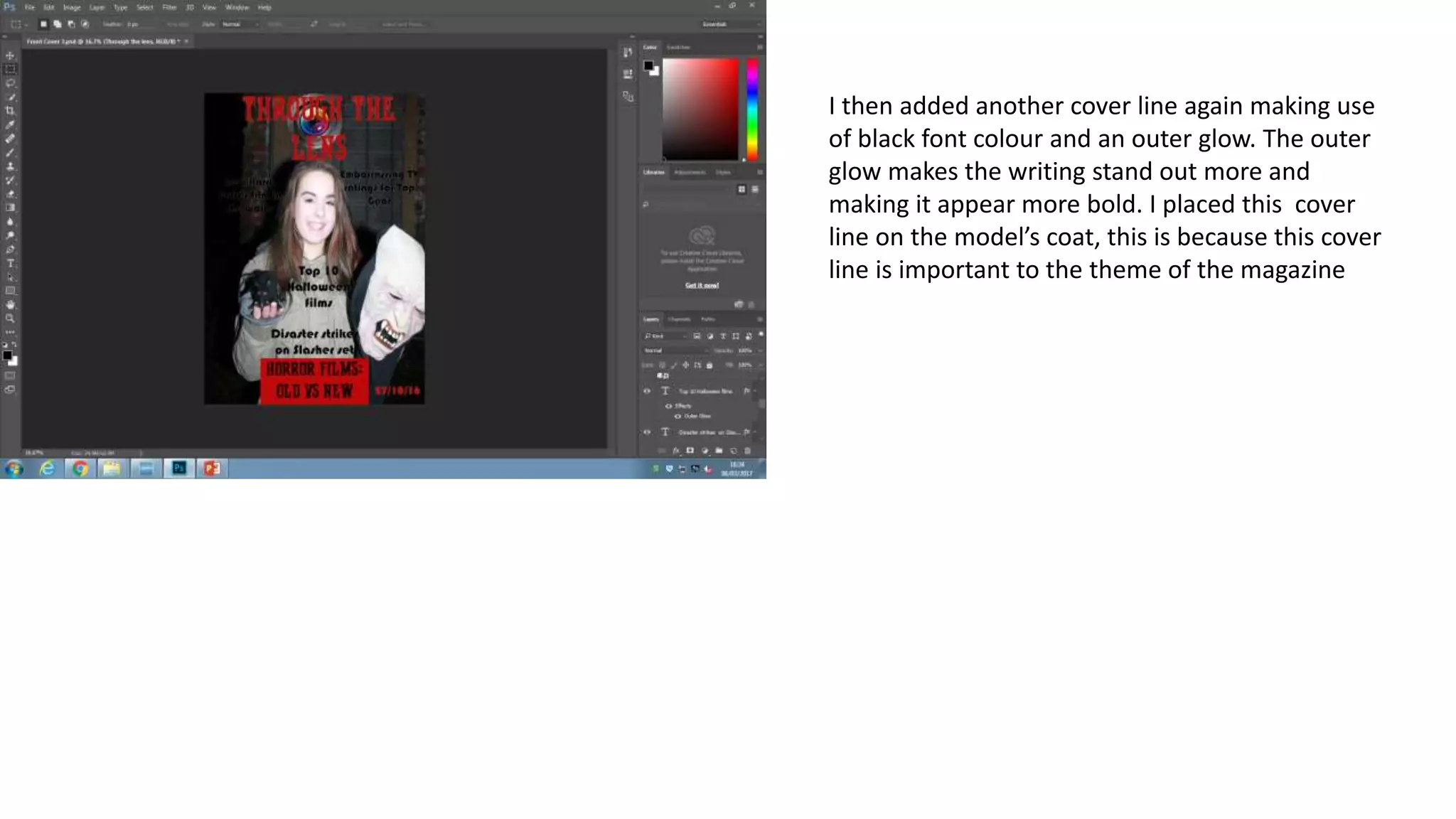Open PowerPoint from the taskbar
Screen dimensions: 1456x819
pyautogui.click(x=212, y=468)
